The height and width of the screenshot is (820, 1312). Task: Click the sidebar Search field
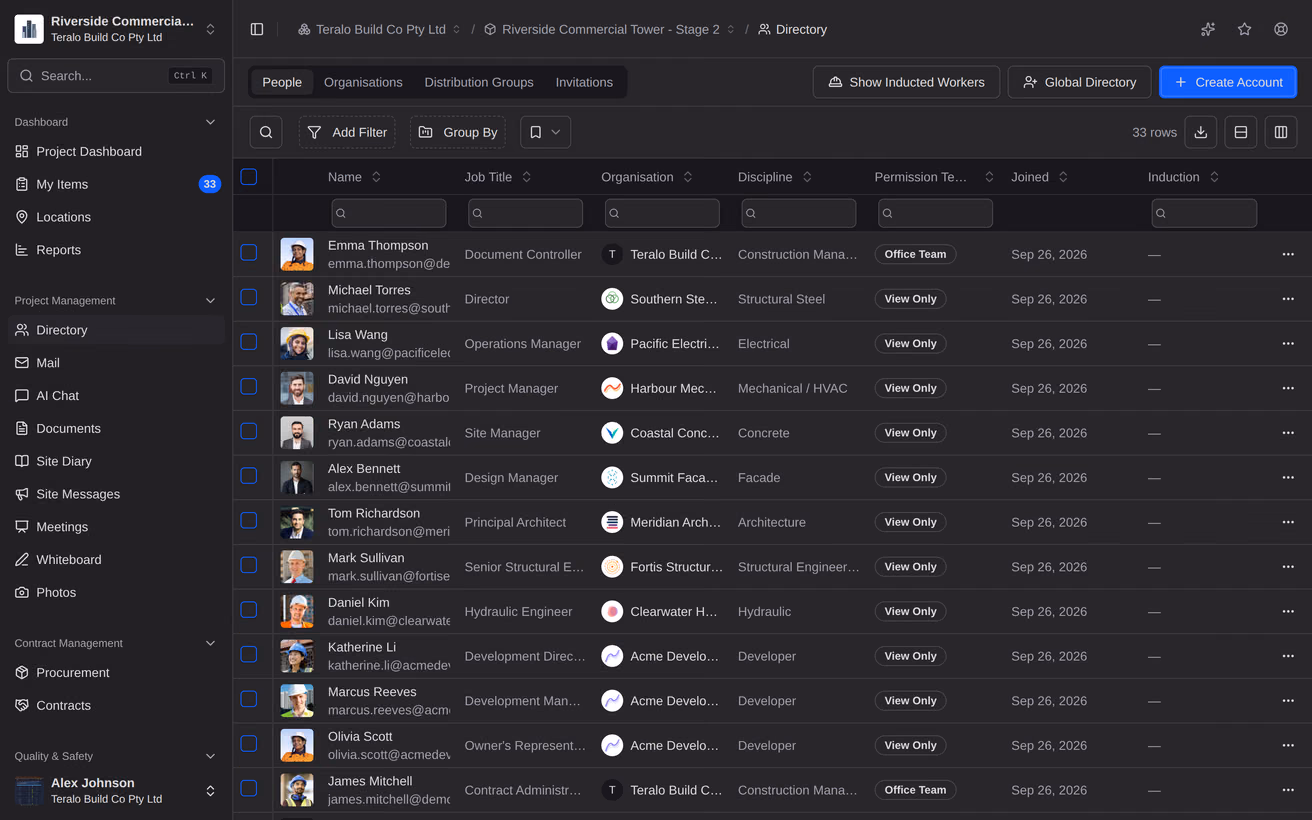coord(116,76)
